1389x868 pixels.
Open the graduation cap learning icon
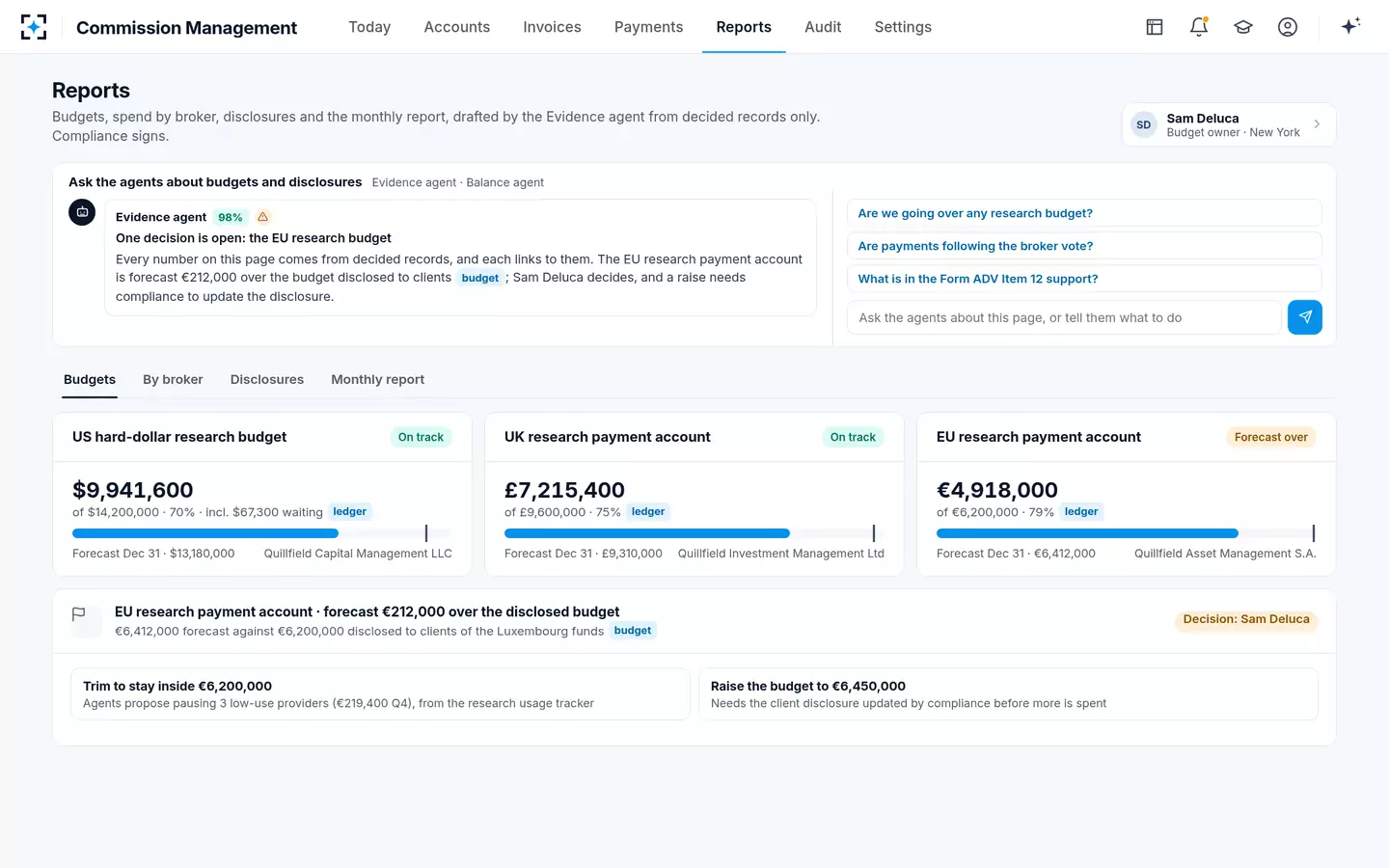pyautogui.click(x=1243, y=27)
